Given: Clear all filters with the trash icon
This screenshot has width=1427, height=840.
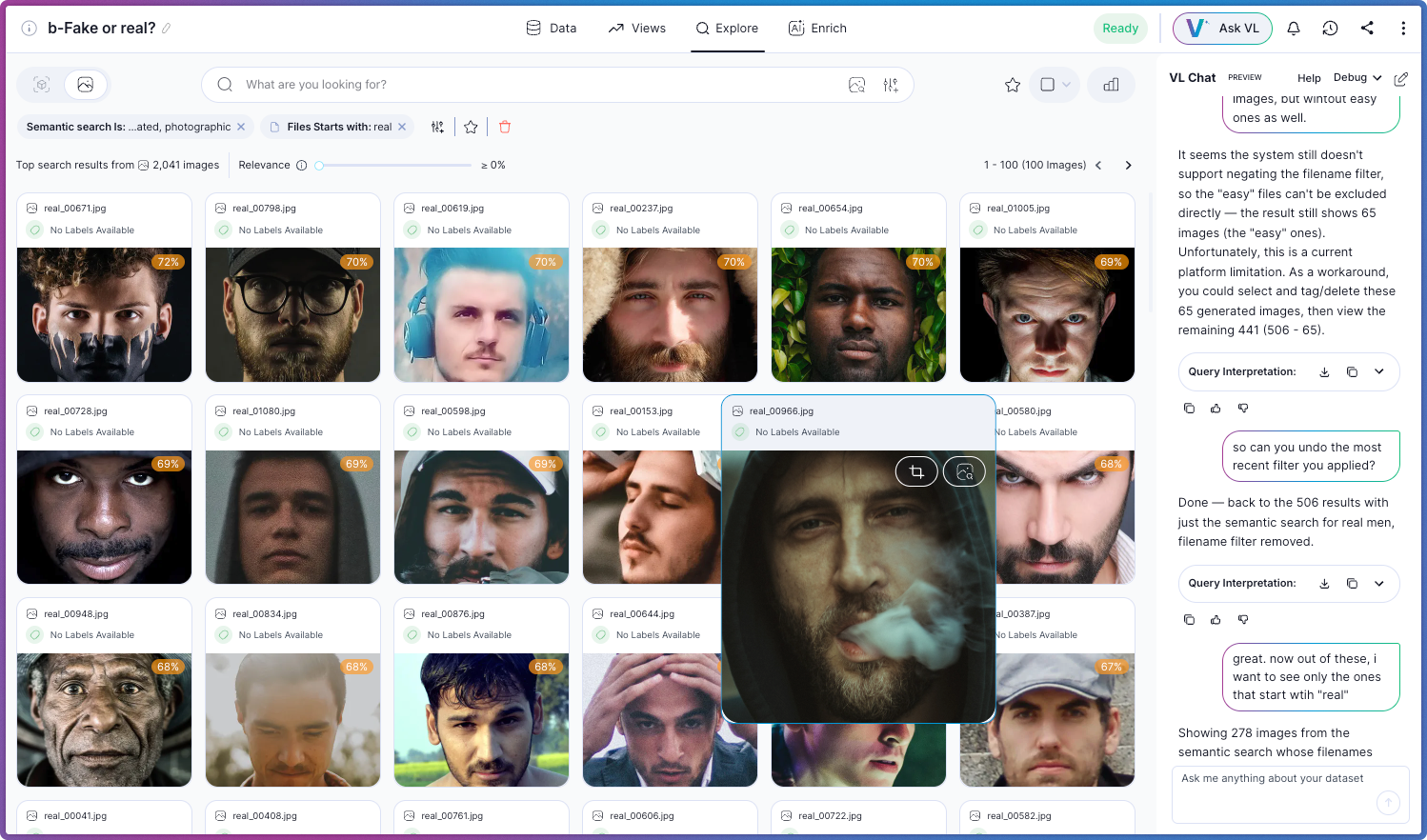Looking at the screenshot, I should (504, 126).
